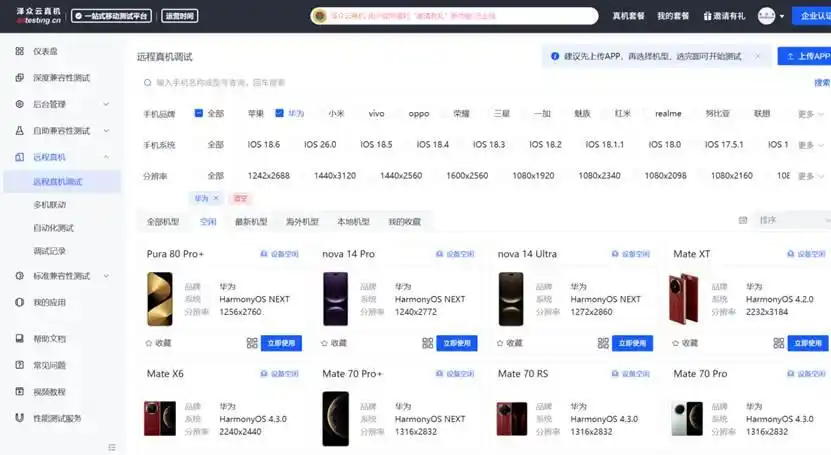Click the announcement speaker icon in top banner

[320, 16]
